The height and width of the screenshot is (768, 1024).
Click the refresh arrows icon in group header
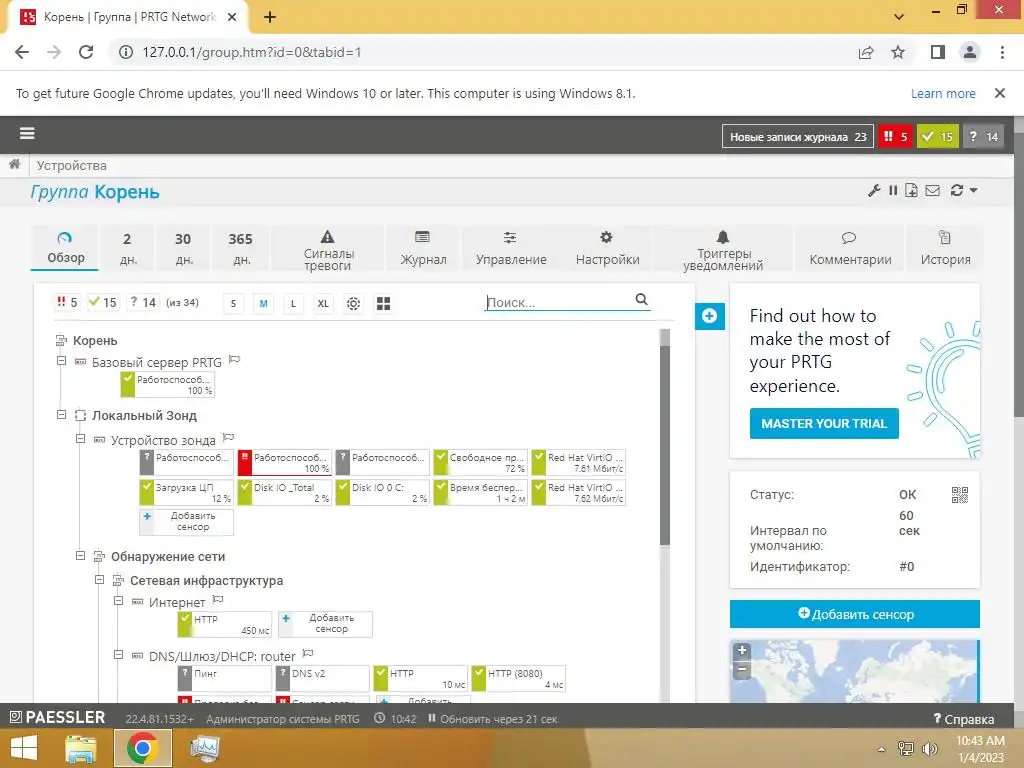(957, 191)
